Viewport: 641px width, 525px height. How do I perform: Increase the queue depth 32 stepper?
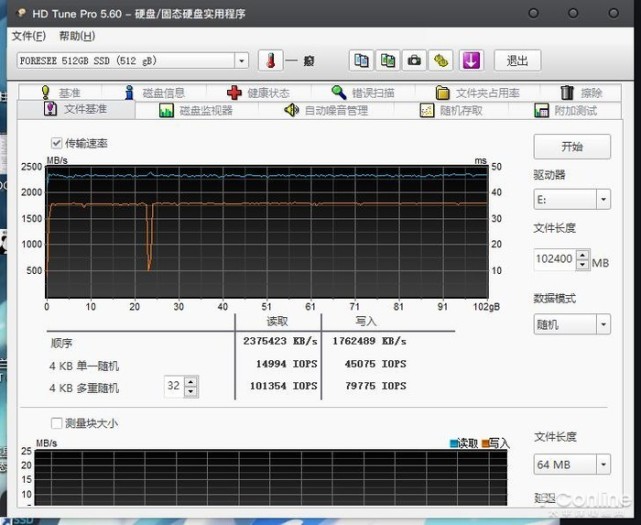(191, 381)
